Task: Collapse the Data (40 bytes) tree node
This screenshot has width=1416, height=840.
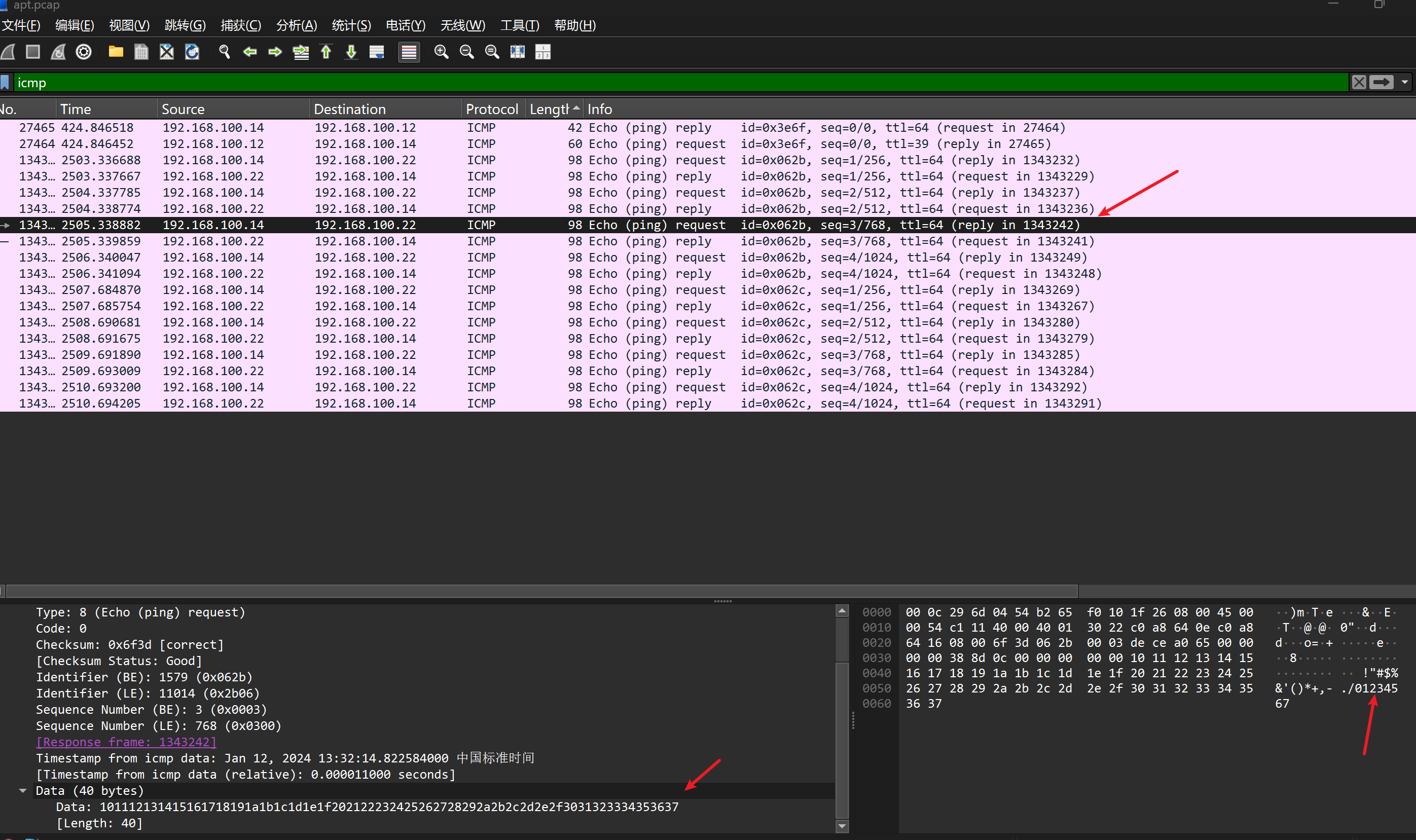Action: [23, 791]
